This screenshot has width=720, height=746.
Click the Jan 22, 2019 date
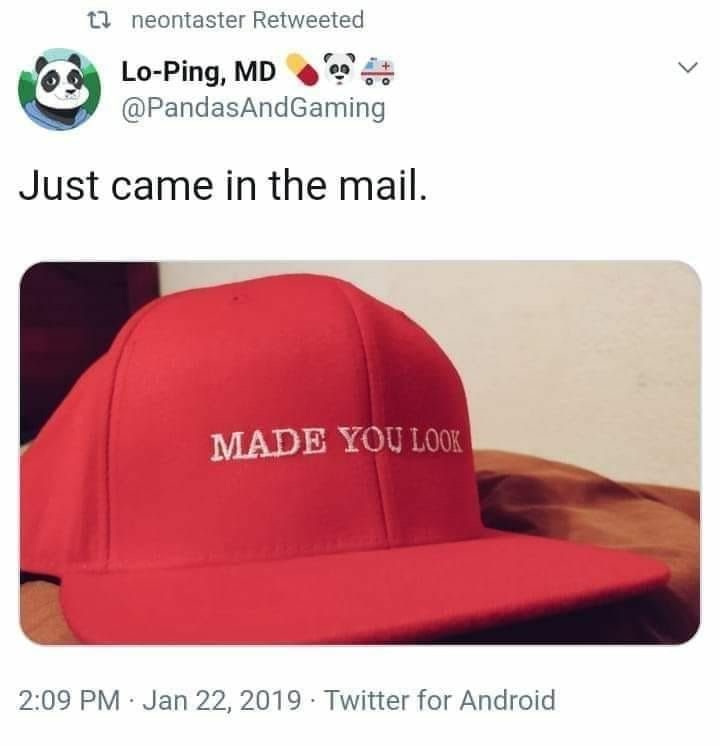coord(222,700)
